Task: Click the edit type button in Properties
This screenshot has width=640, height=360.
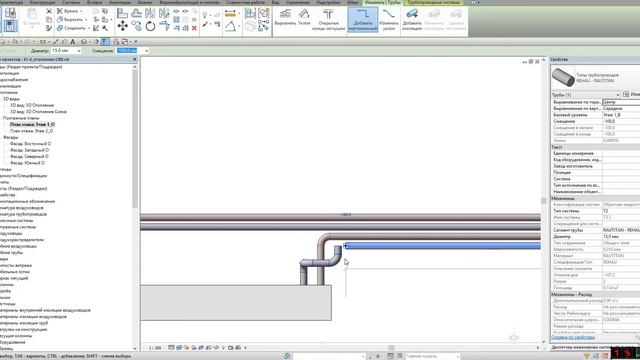Action: tap(631, 94)
